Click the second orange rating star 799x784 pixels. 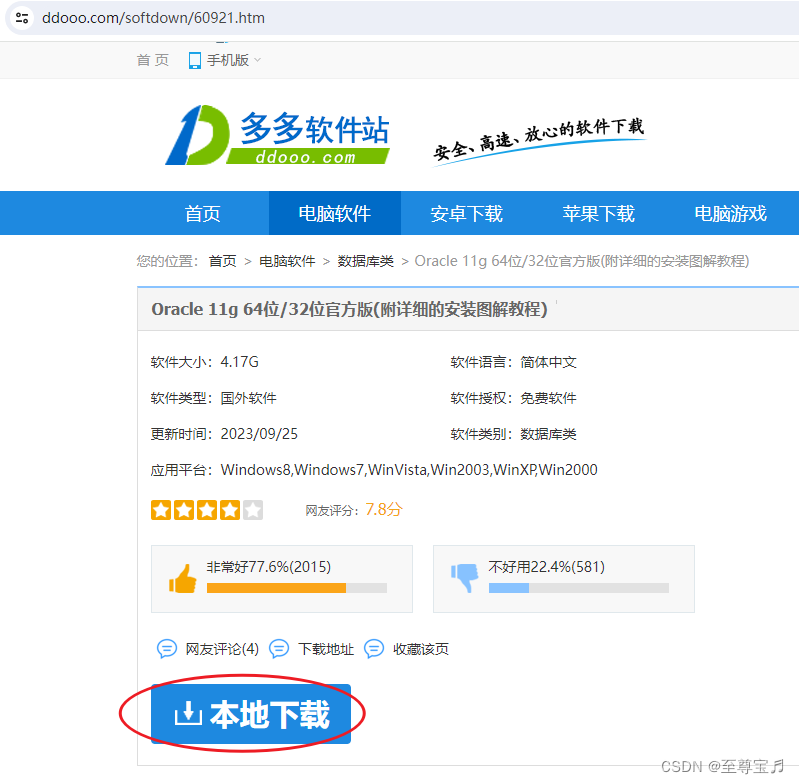184,510
